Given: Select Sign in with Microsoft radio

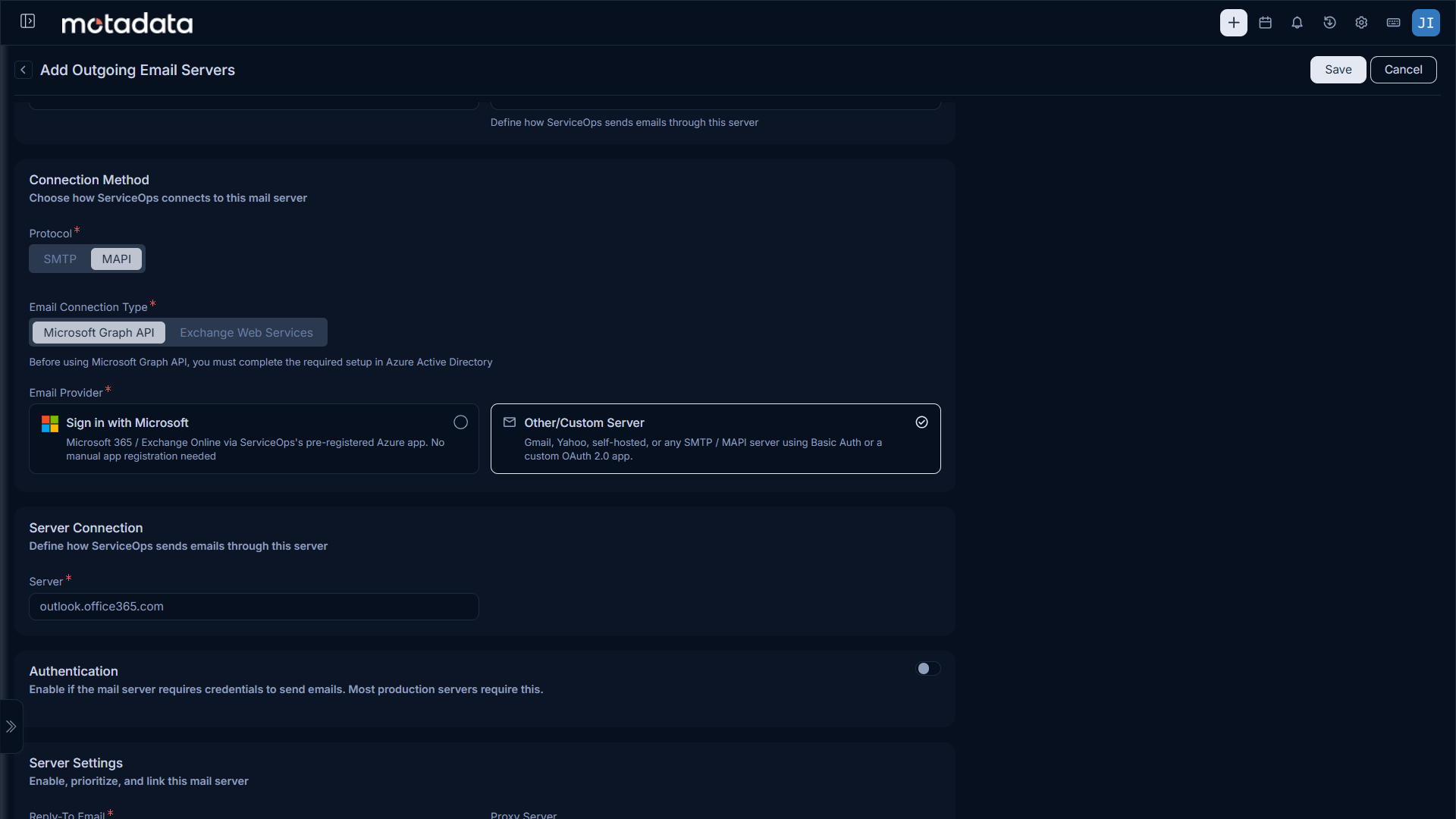Looking at the screenshot, I should tap(460, 422).
